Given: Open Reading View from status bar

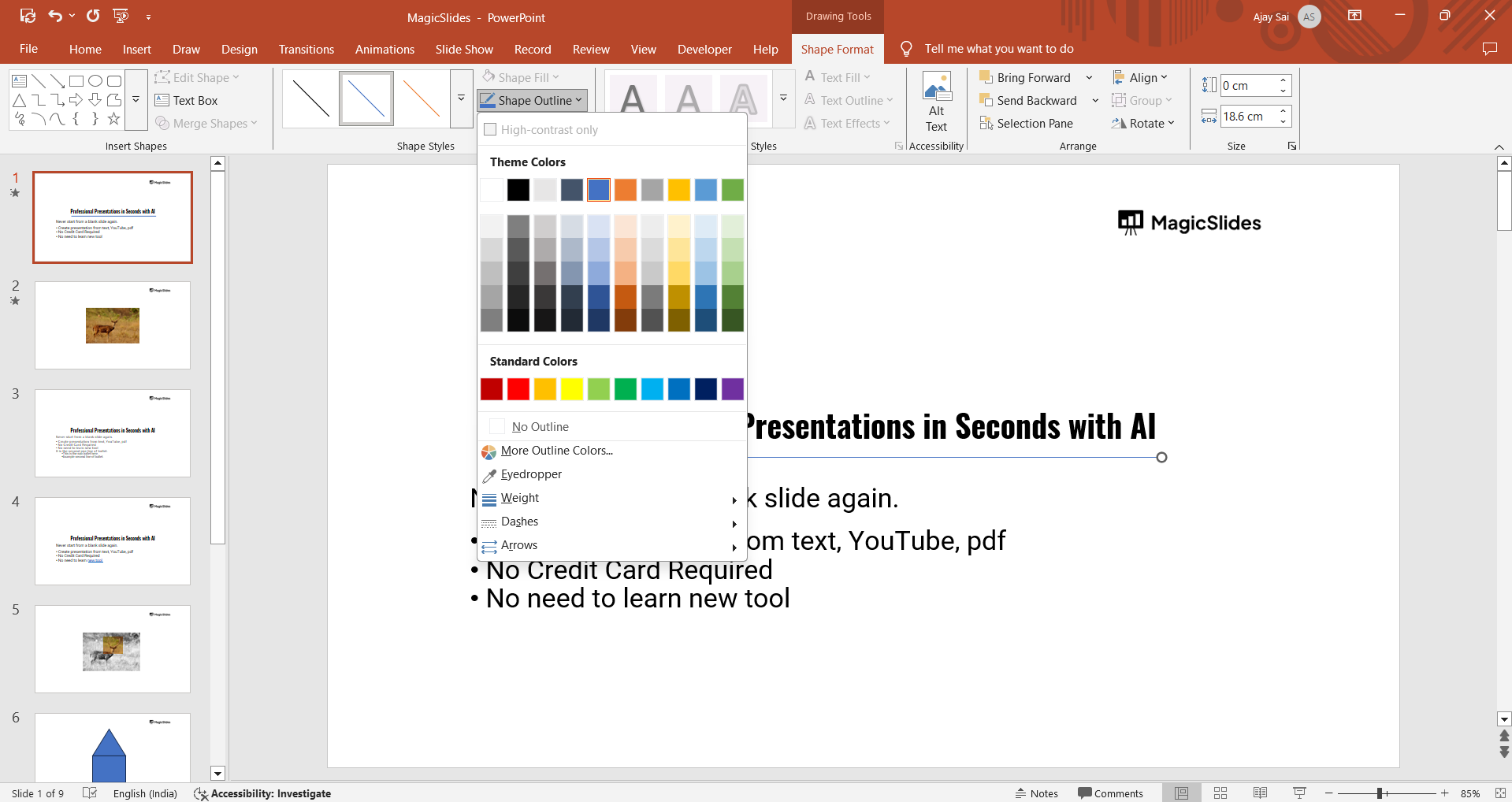Looking at the screenshot, I should point(1260,793).
